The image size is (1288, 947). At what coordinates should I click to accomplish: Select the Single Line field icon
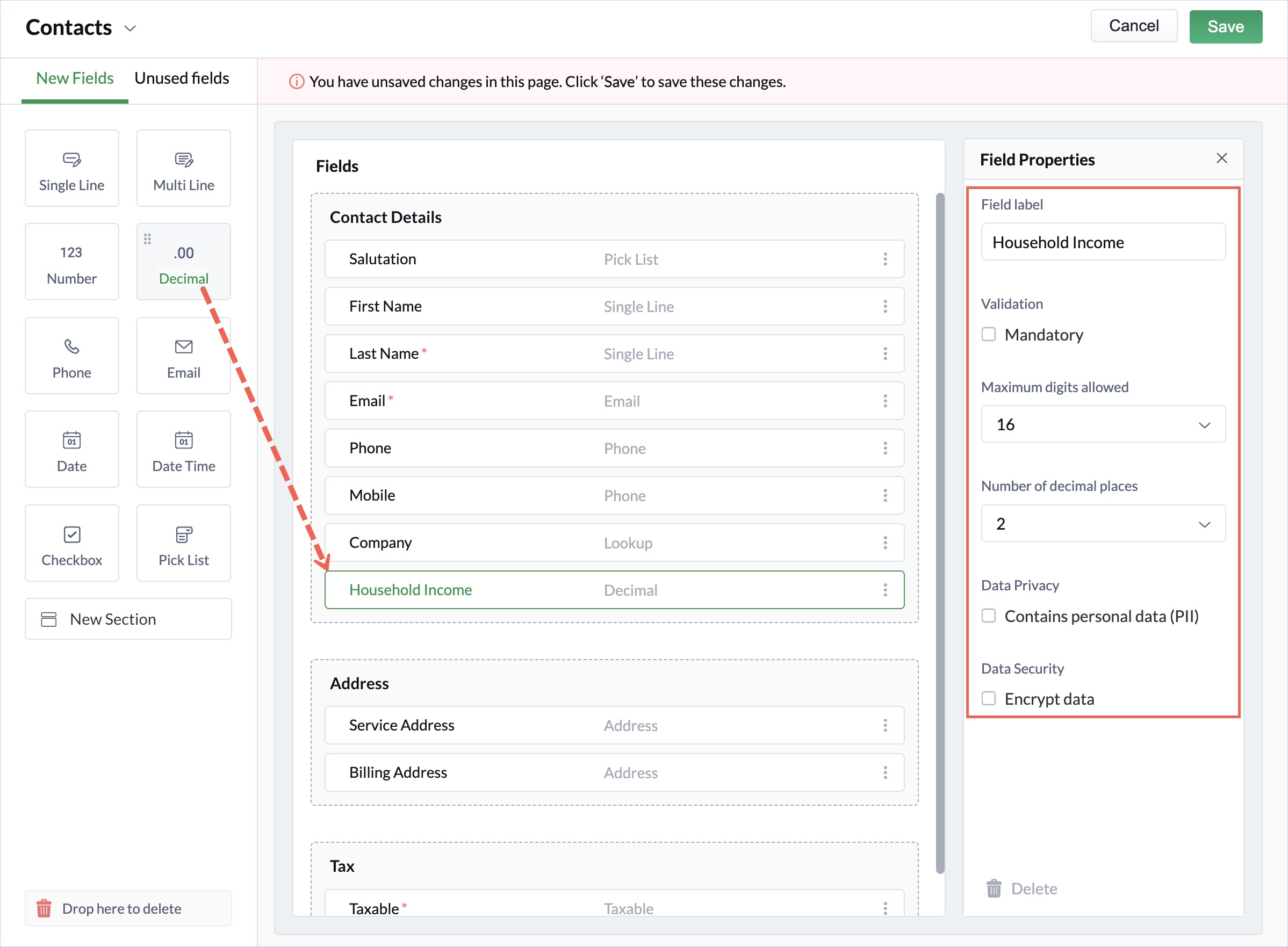tap(71, 160)
